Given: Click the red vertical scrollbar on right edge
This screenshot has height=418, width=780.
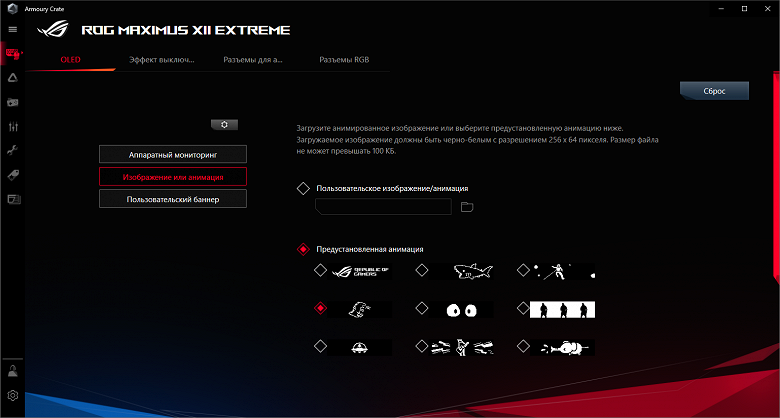Looking at the screenshot, I should [777, 179].
